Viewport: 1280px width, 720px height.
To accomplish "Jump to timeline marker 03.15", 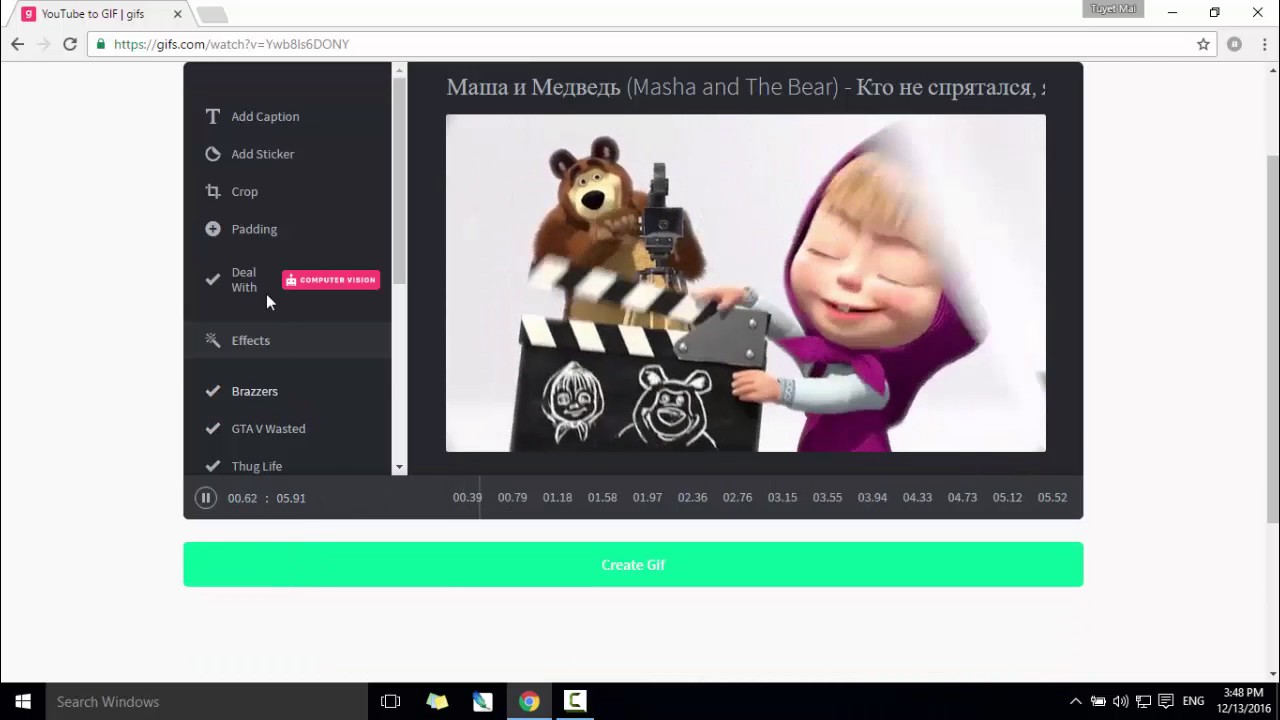I will point(782,497).
